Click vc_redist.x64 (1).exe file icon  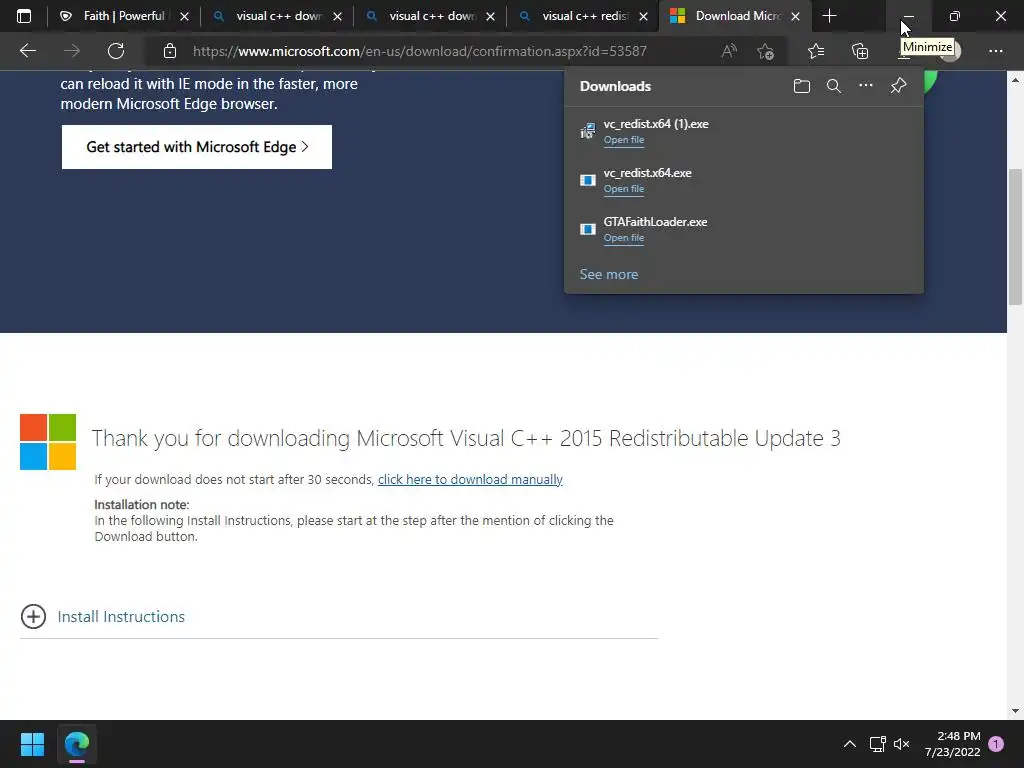(x=588, y=131)
